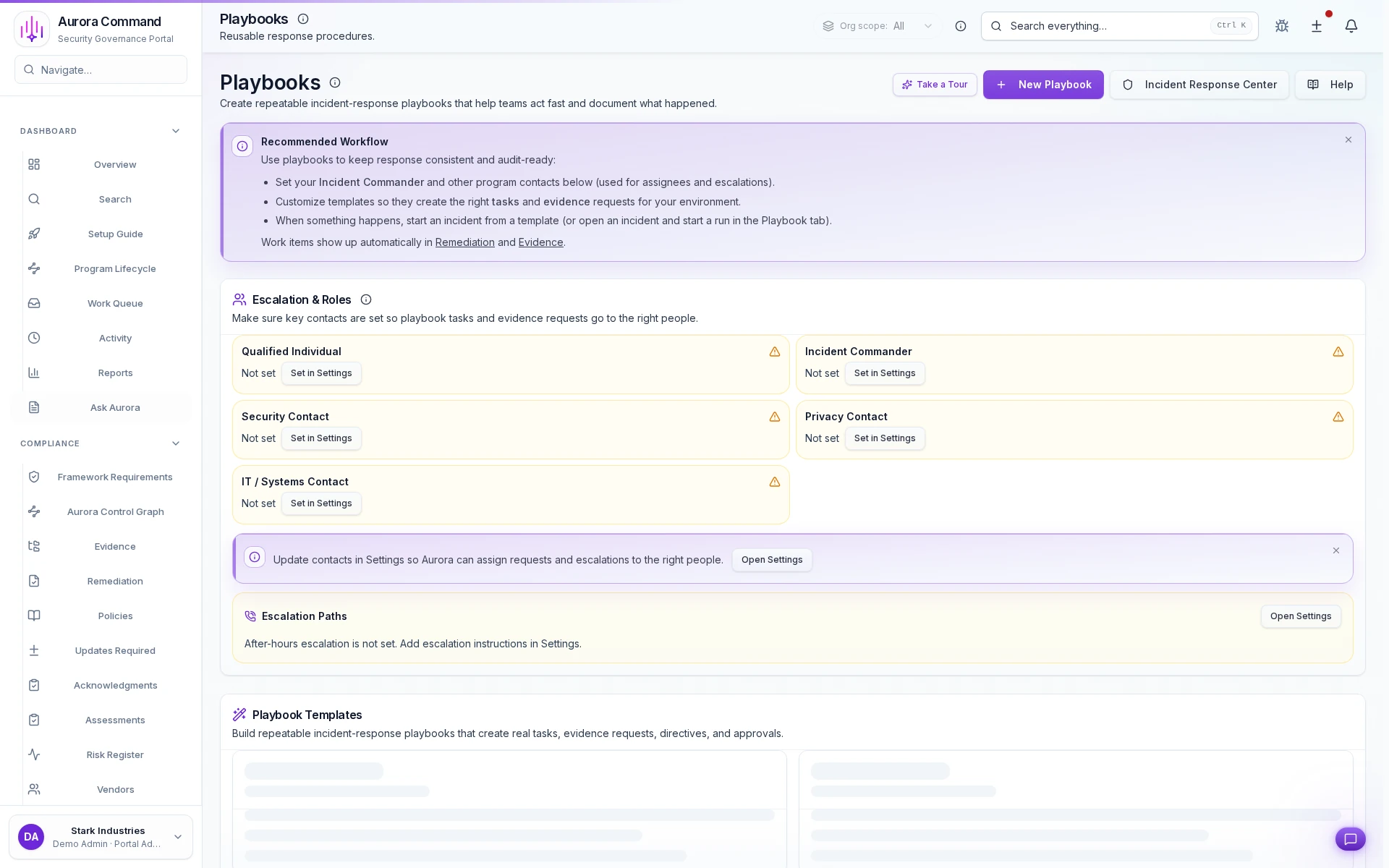Collapse the COMPLIANCE section
Viewport: 1389px width, 868px height.
coord(175,443)
